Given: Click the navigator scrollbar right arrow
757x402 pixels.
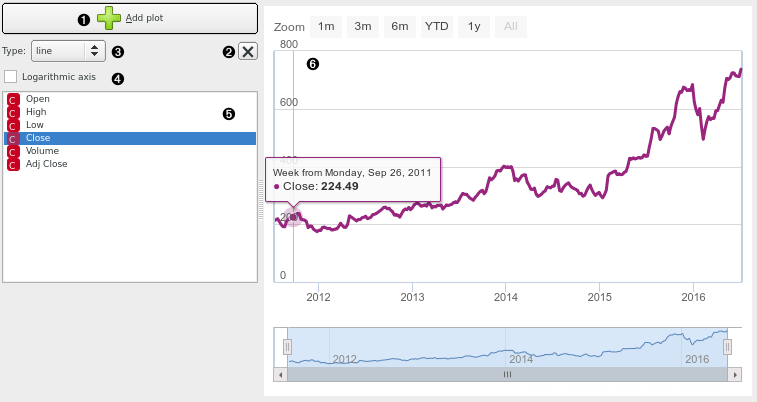Looking at the screenshot, I should (735, 374).
